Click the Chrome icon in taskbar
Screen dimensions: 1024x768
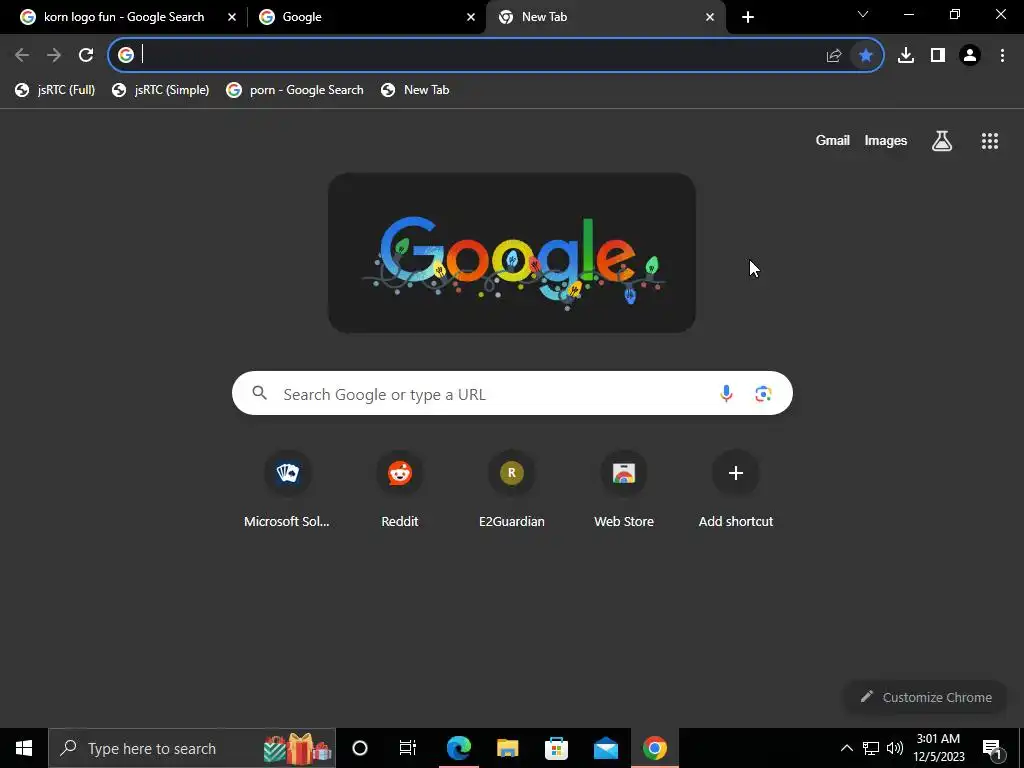[x=654, y=748]
